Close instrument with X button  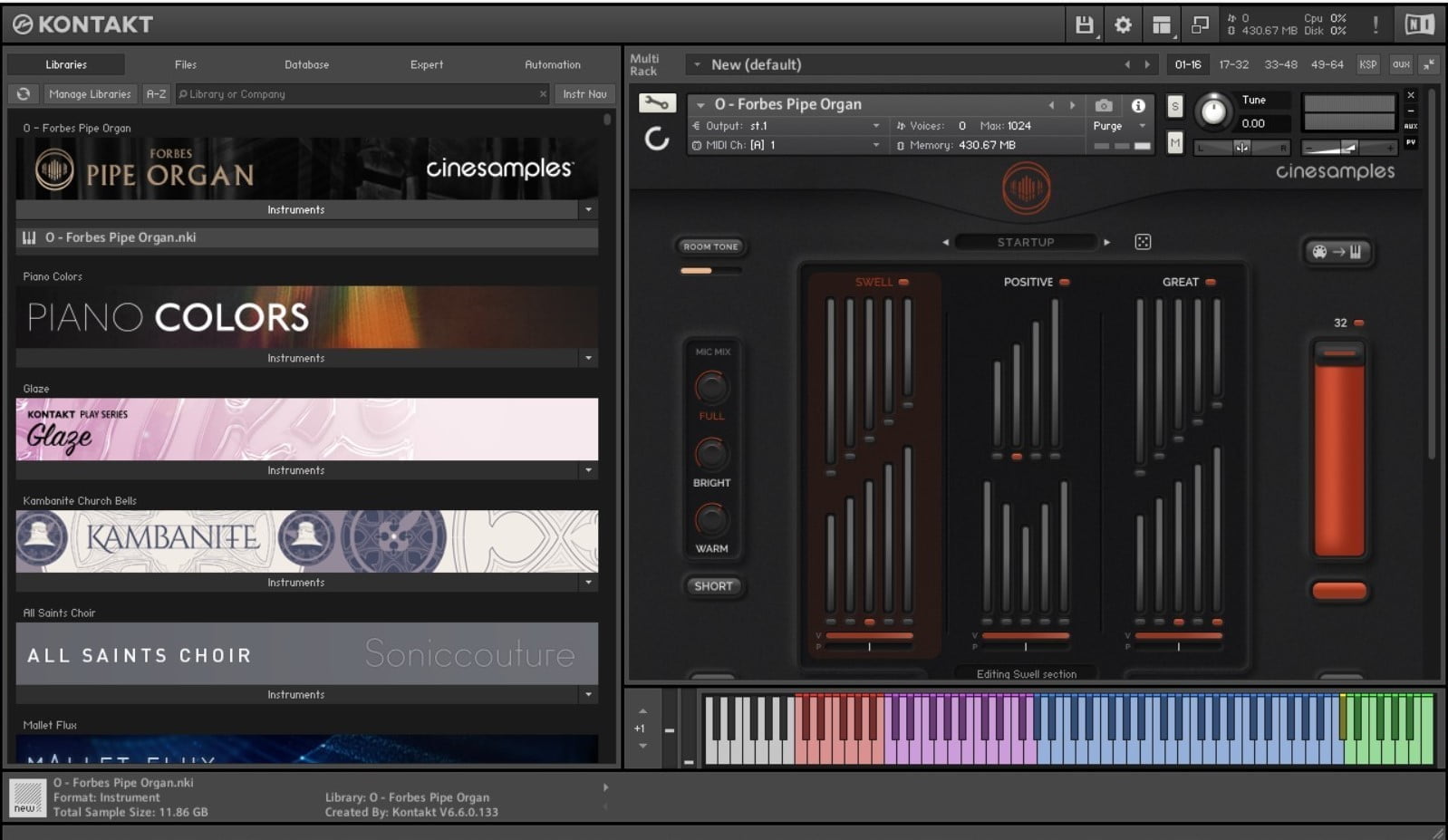point(1411,95)
